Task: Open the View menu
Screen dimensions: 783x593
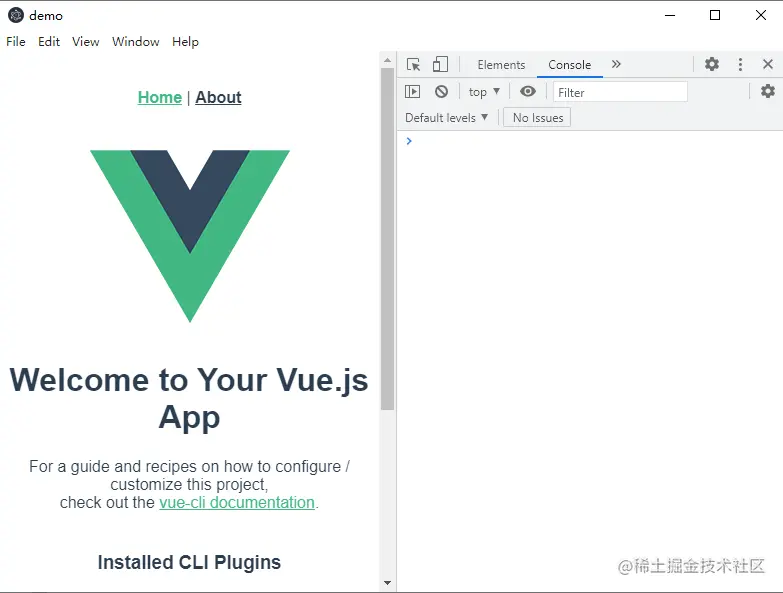Action: (x=85, y=41)
